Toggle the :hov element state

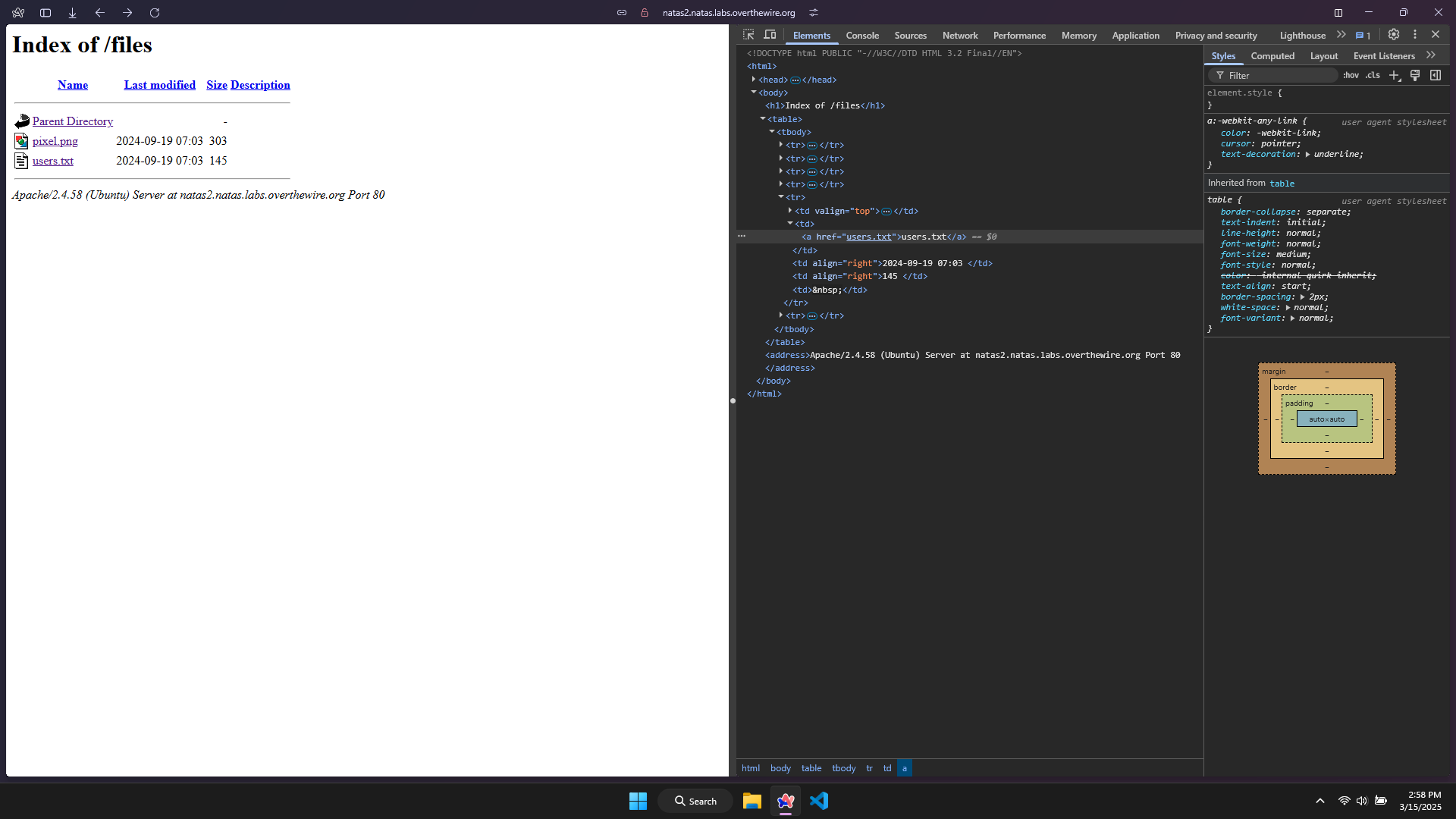pos(1351,75)
